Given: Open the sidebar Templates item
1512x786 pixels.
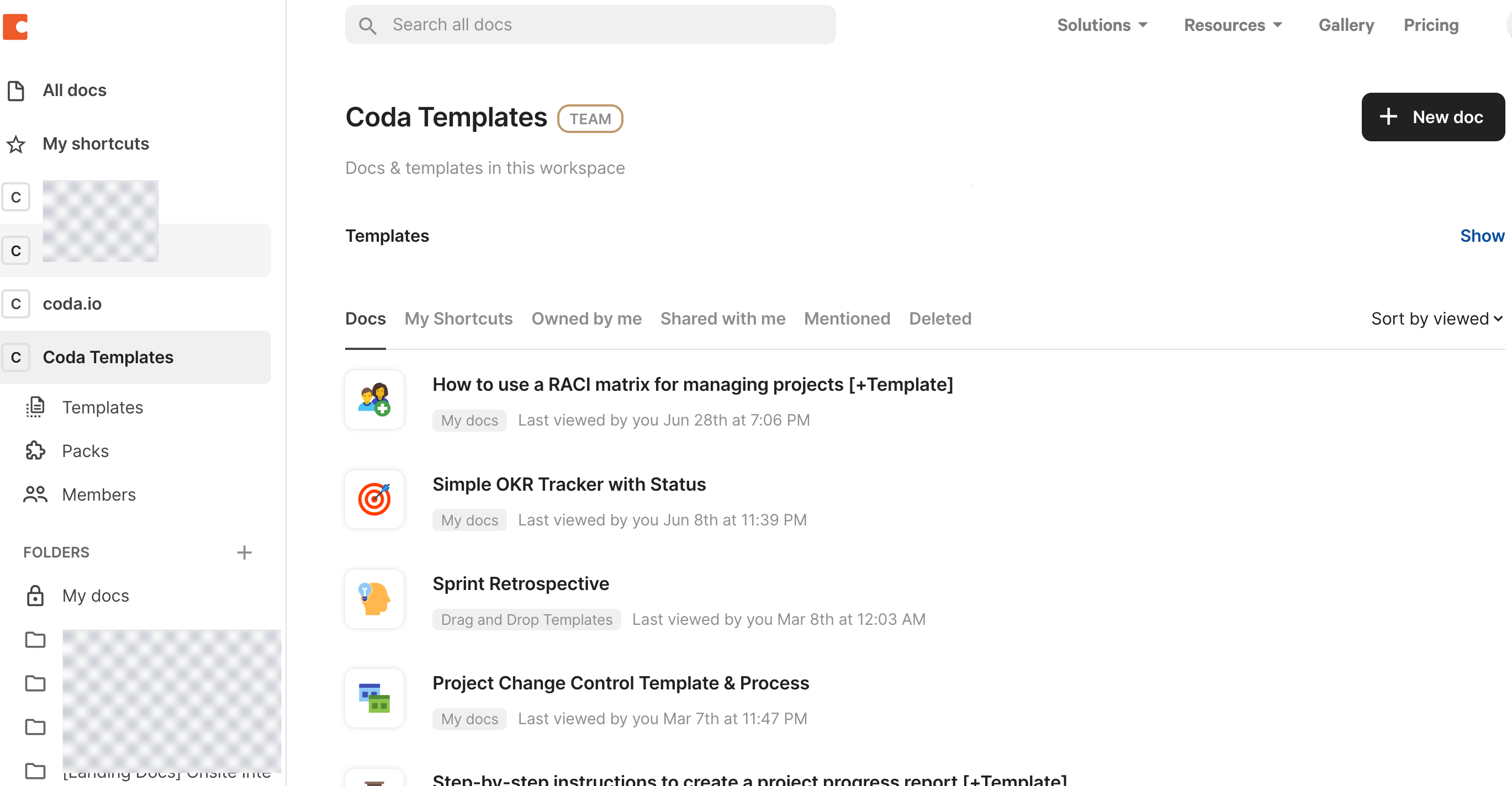Looking at the screenshot, I should (x=103, y=408).
